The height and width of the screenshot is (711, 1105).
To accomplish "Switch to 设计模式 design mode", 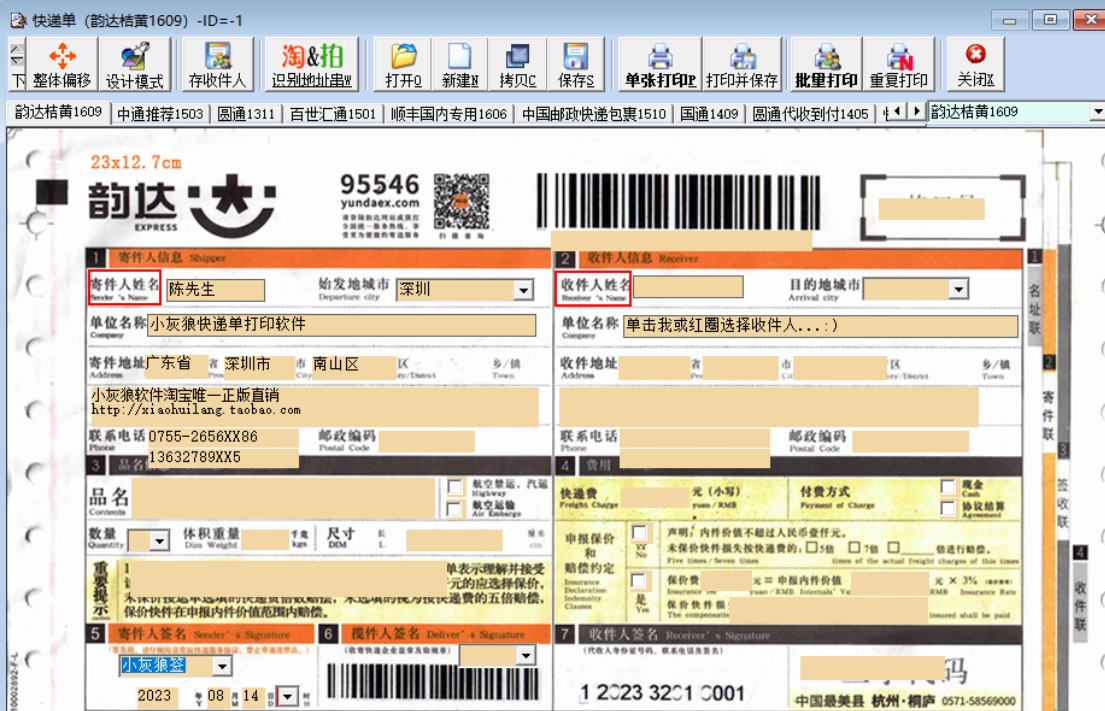I will pyautogui.click(x=135, y=65).
